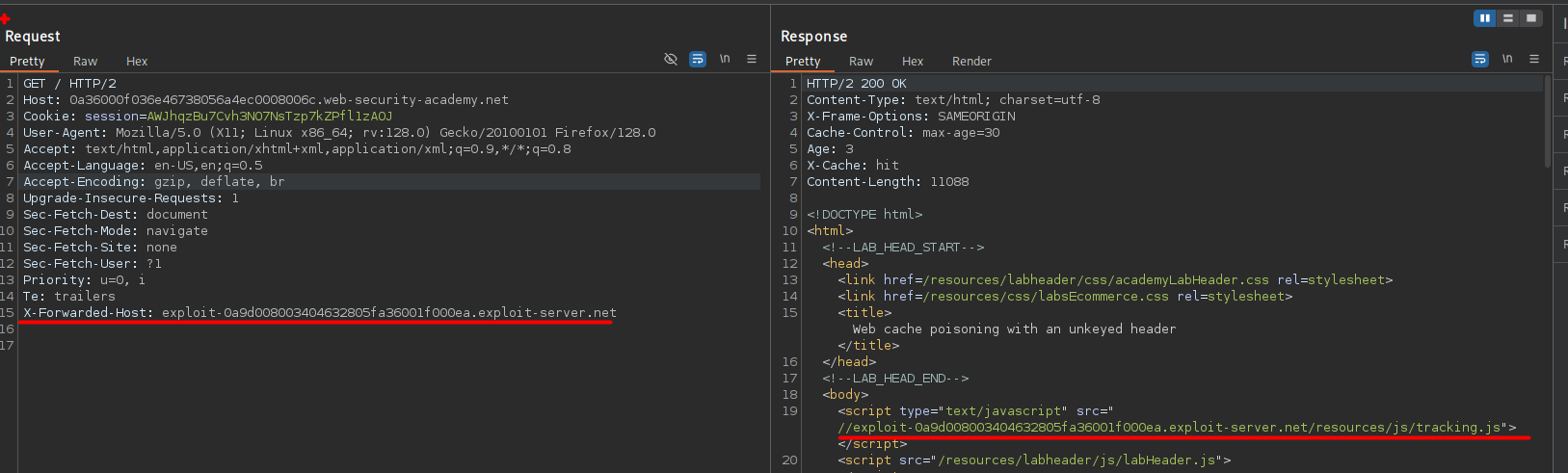Select the Hex tab in Response
This screenshot has height=473, width=1568.
913,61
